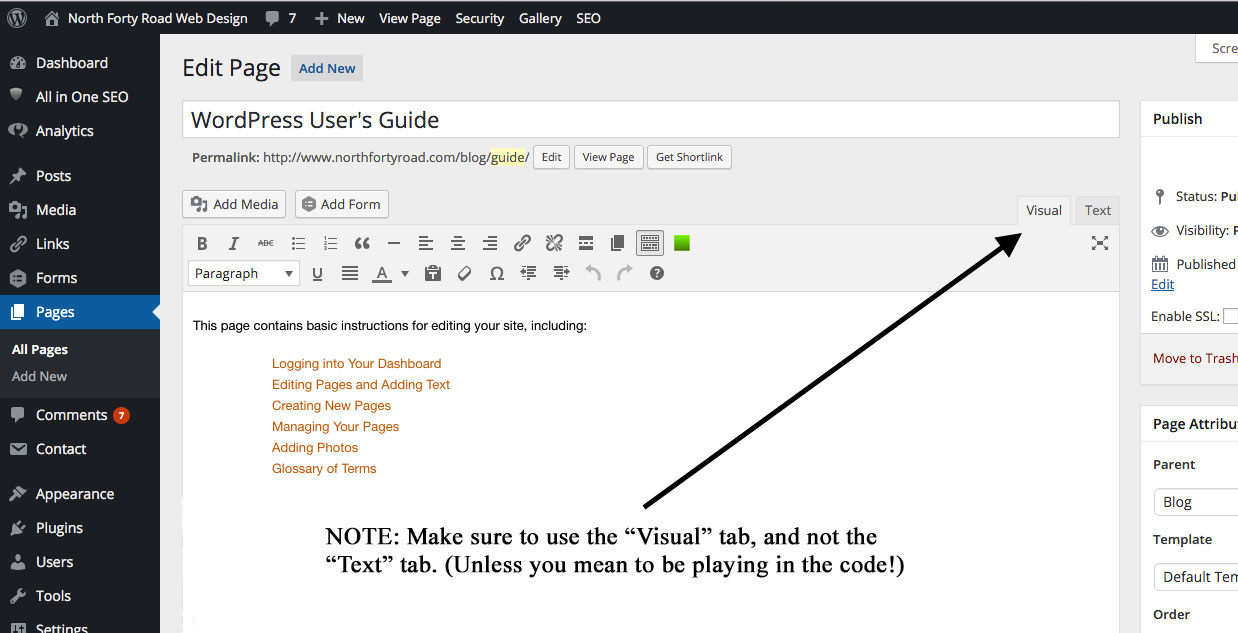Redo the last edit
Screen dimensions: 1238x633
point(625,273)
